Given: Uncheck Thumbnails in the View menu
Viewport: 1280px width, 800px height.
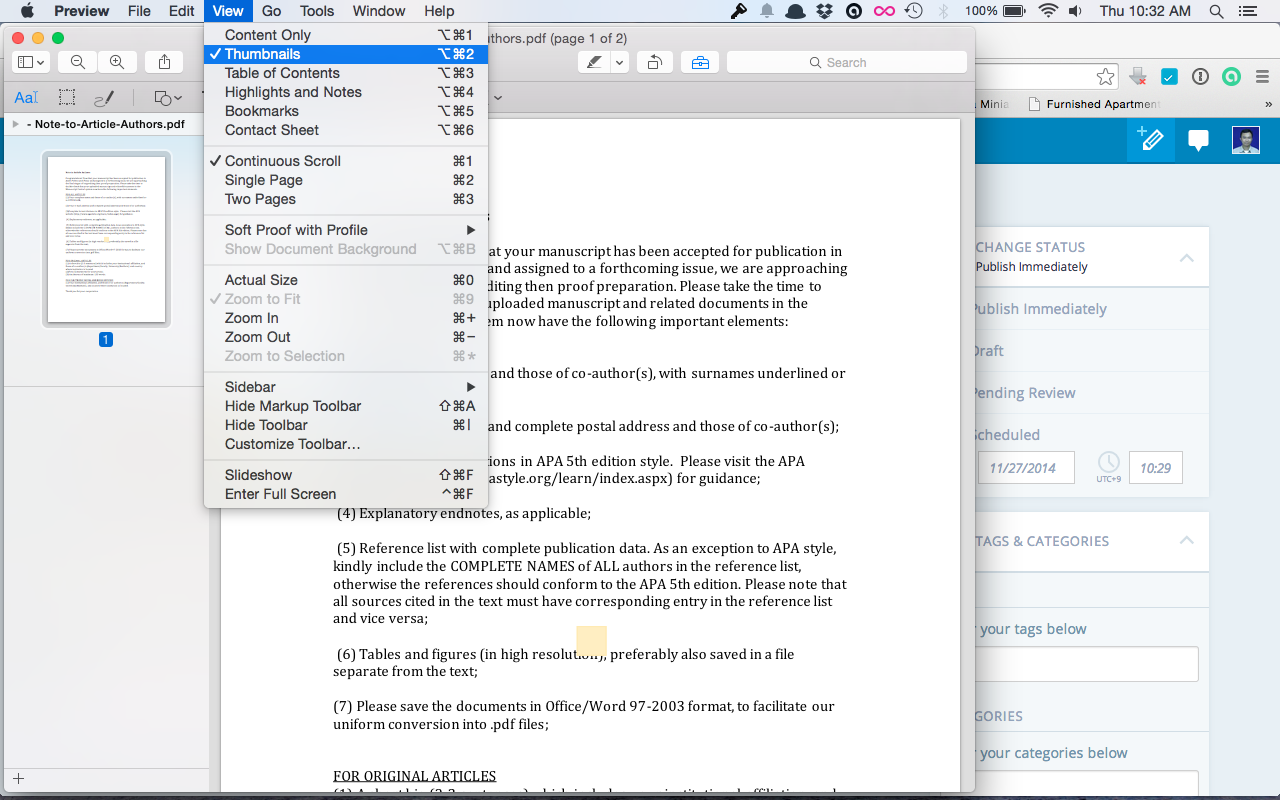Looking at the screenshot, I should pyautogui.click(x=262, y=54).
